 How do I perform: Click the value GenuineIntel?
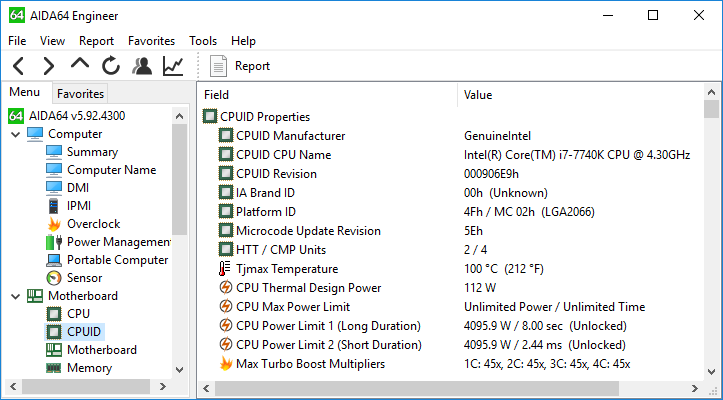498,136
